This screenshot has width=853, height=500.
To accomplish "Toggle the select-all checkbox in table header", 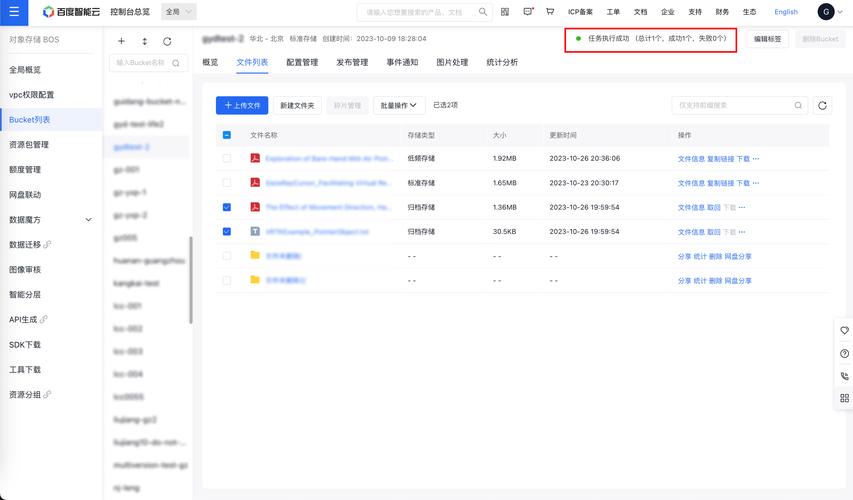I will click(227, 135).
